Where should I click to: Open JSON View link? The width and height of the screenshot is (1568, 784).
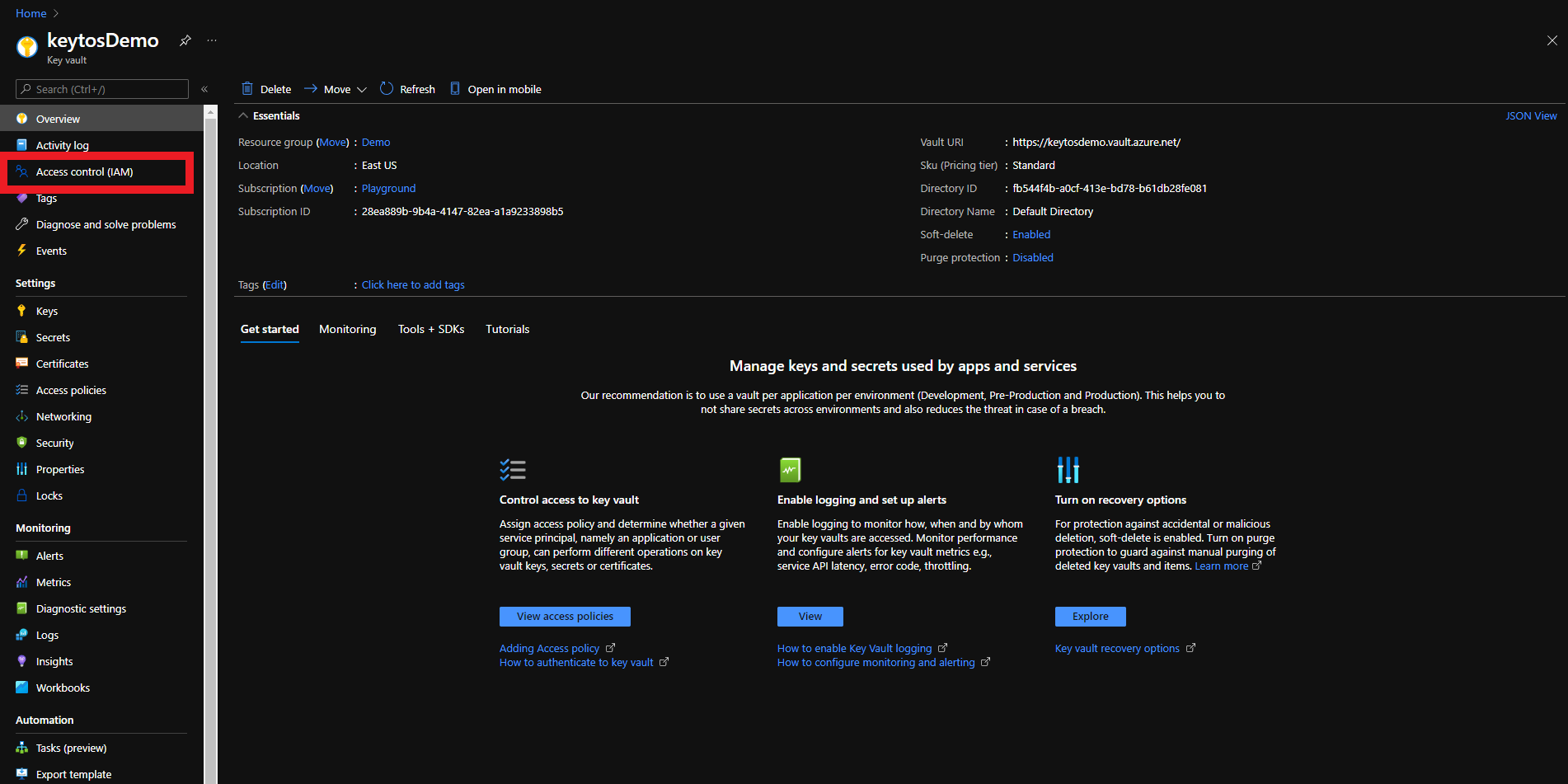(1531, 115)
